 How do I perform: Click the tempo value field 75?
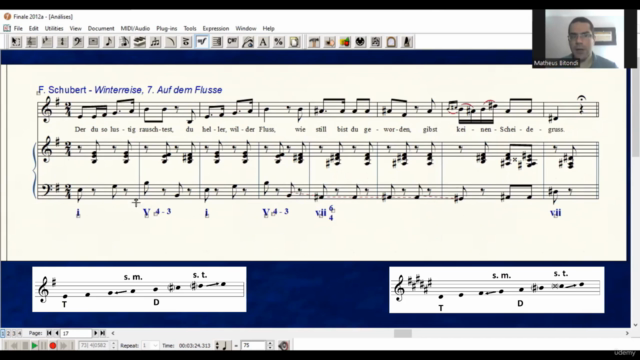254,346
